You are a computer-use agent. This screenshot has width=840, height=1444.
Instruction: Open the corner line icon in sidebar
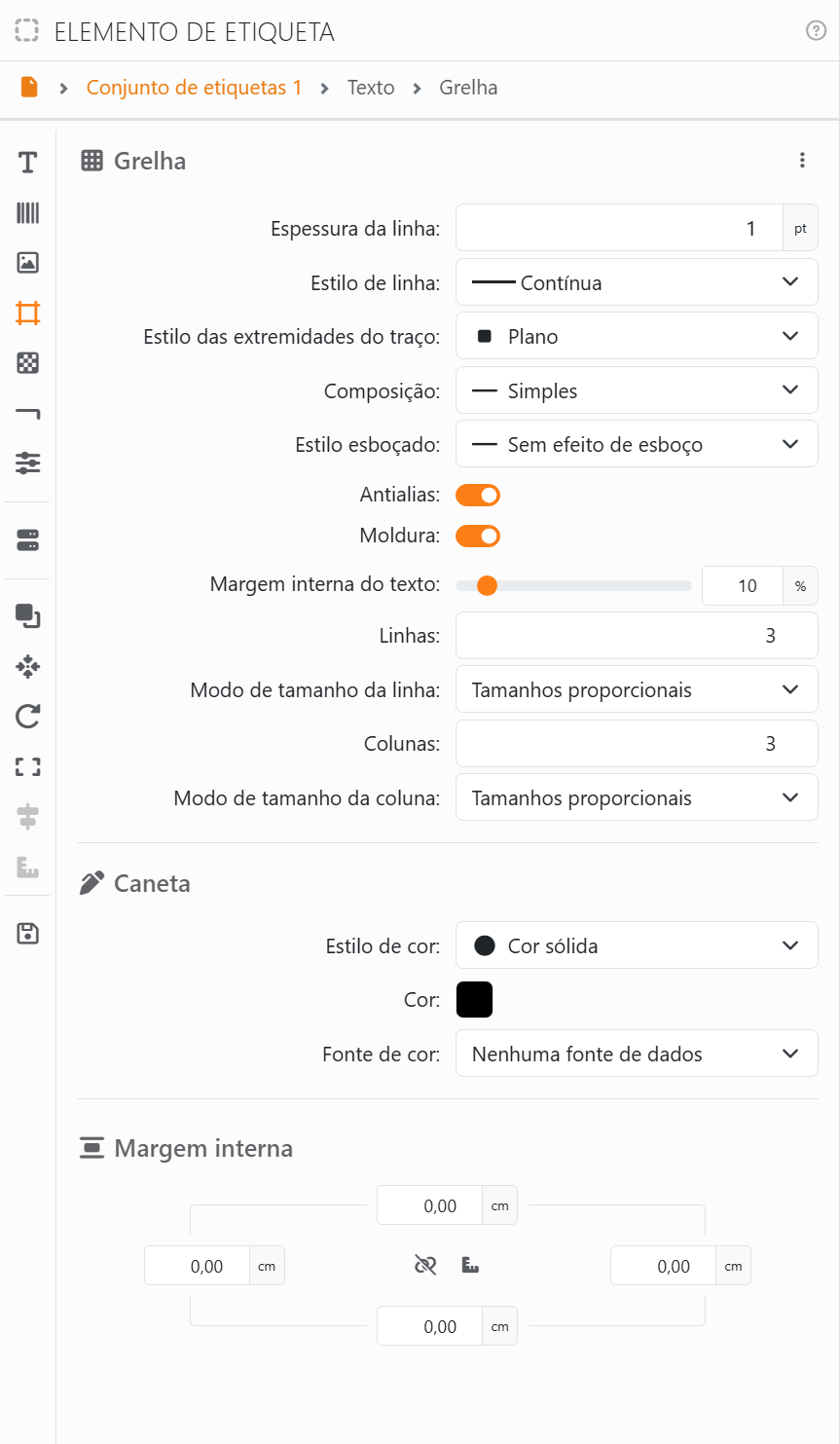27,414
